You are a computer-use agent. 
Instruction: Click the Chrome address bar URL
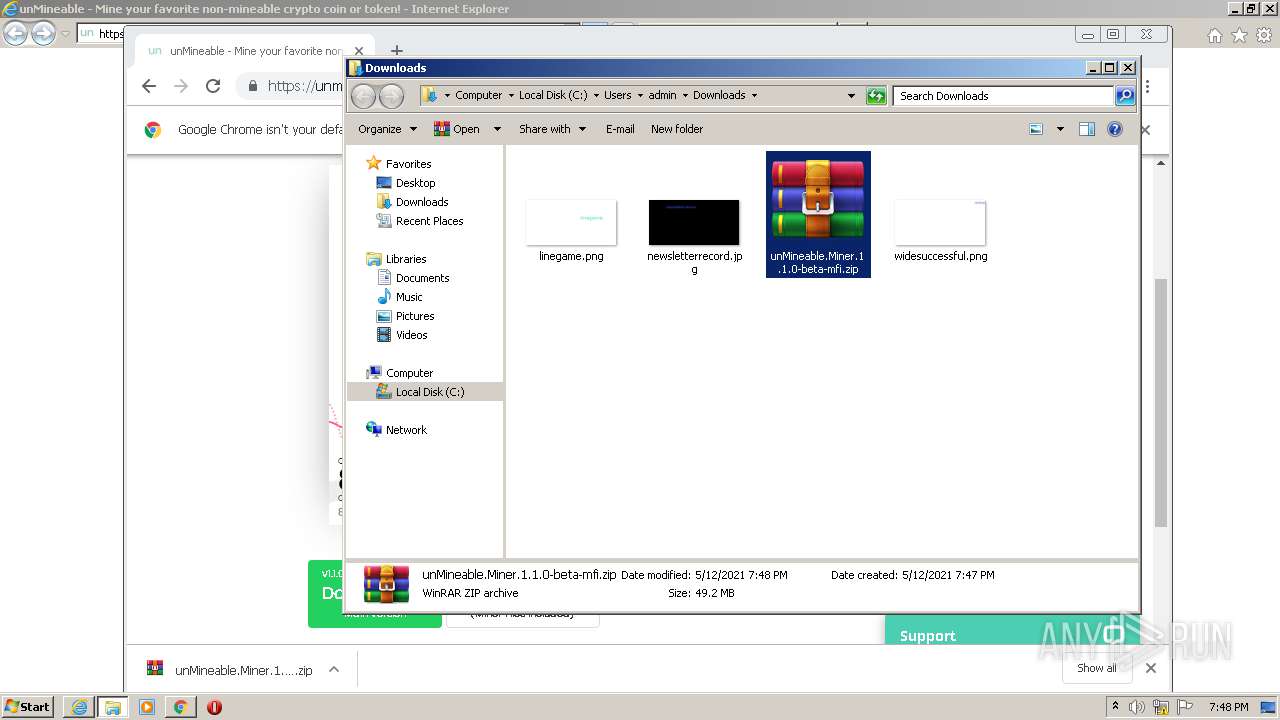(x=305, y=86)
